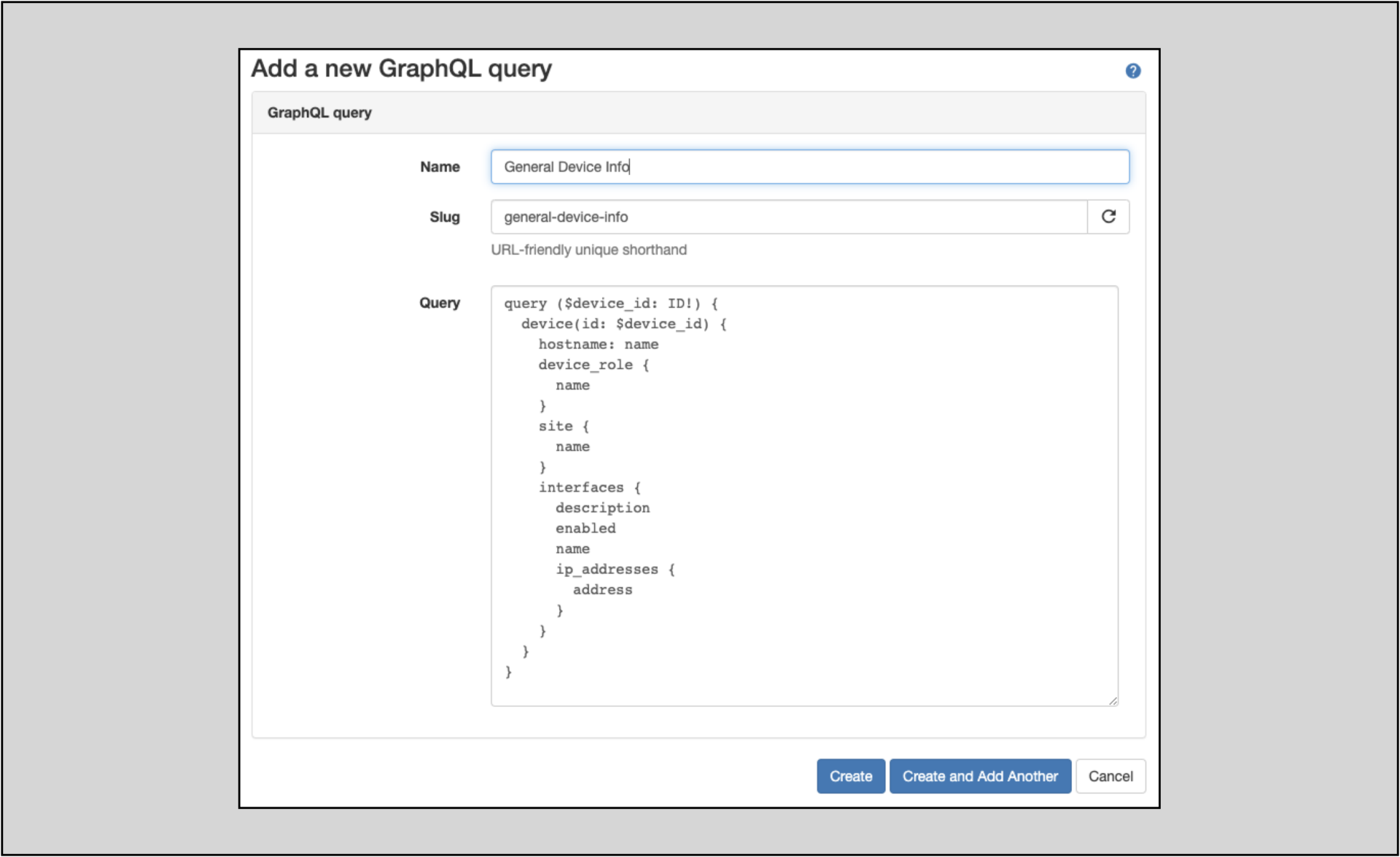
Task: Click the Add a new GraphQL query title
Action: (402, 69)
